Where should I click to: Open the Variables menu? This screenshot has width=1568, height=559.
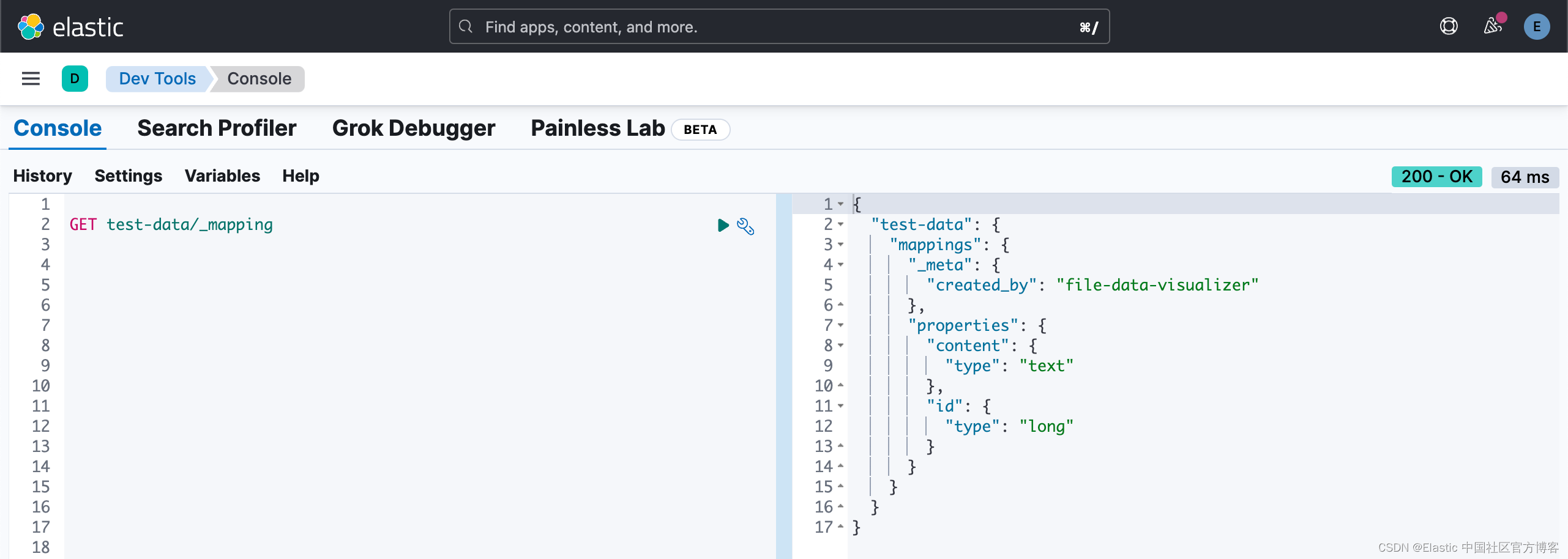(222, 176)
